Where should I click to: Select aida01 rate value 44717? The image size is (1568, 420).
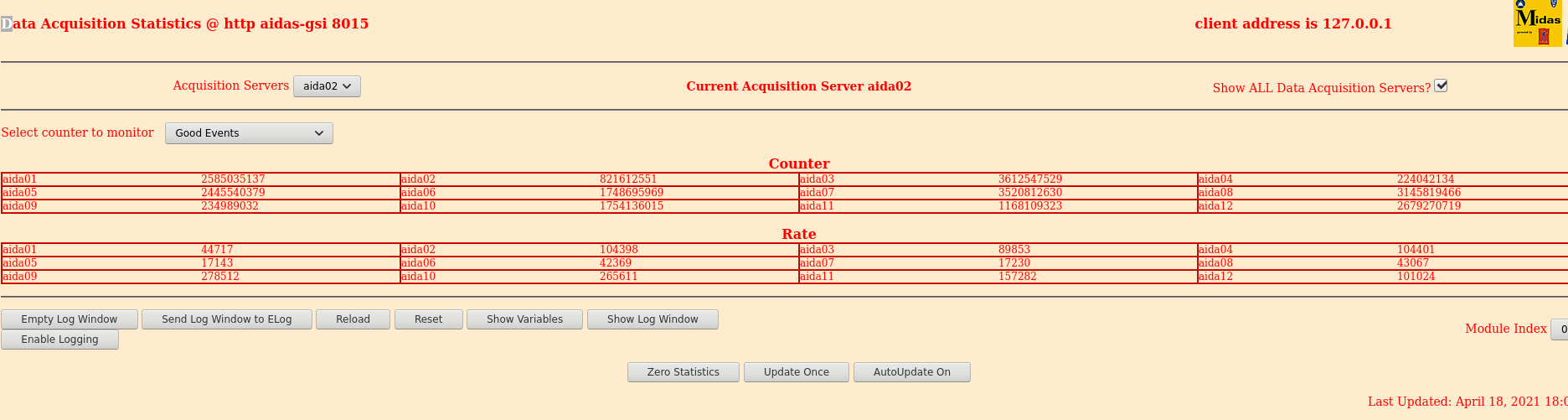(x=217, y=250)
